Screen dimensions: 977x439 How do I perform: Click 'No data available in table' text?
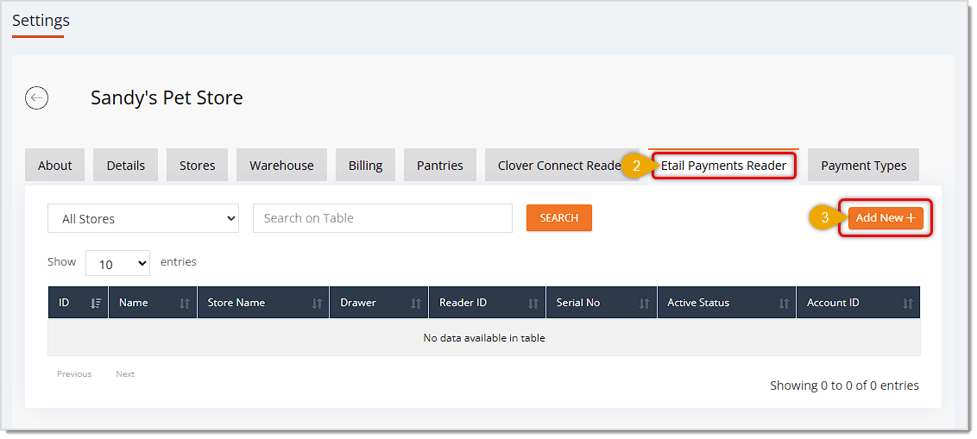[484, 338]
